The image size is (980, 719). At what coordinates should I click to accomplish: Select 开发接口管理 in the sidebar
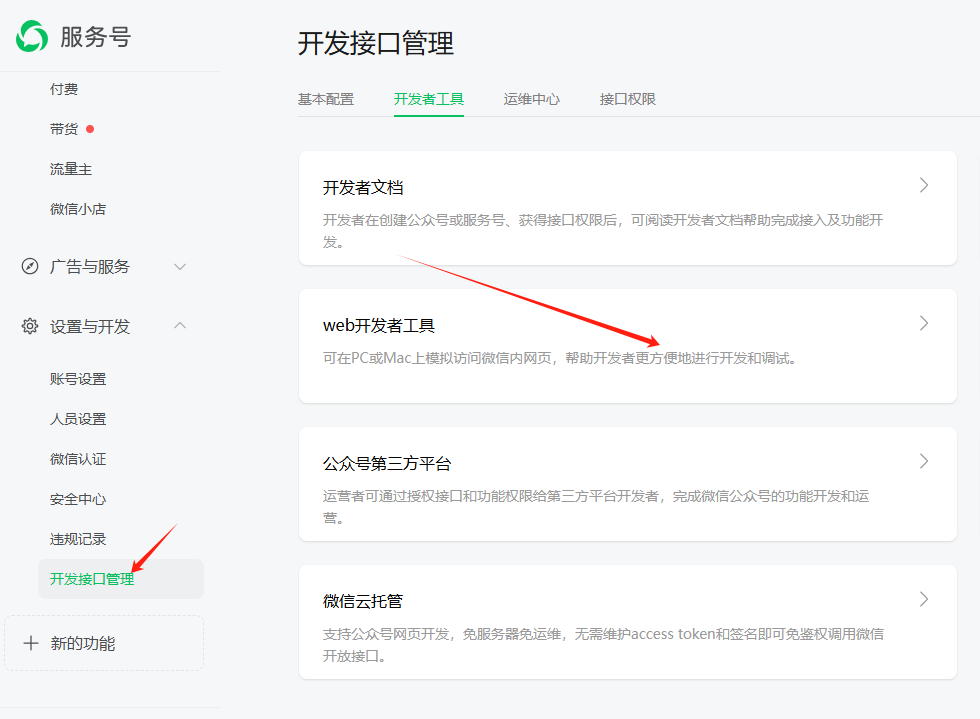point(121,579)
